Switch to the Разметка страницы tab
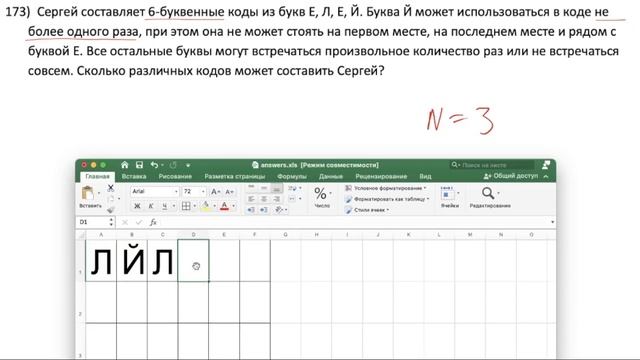The height and width of the screenshot is (360, 640). coord(235,176)
